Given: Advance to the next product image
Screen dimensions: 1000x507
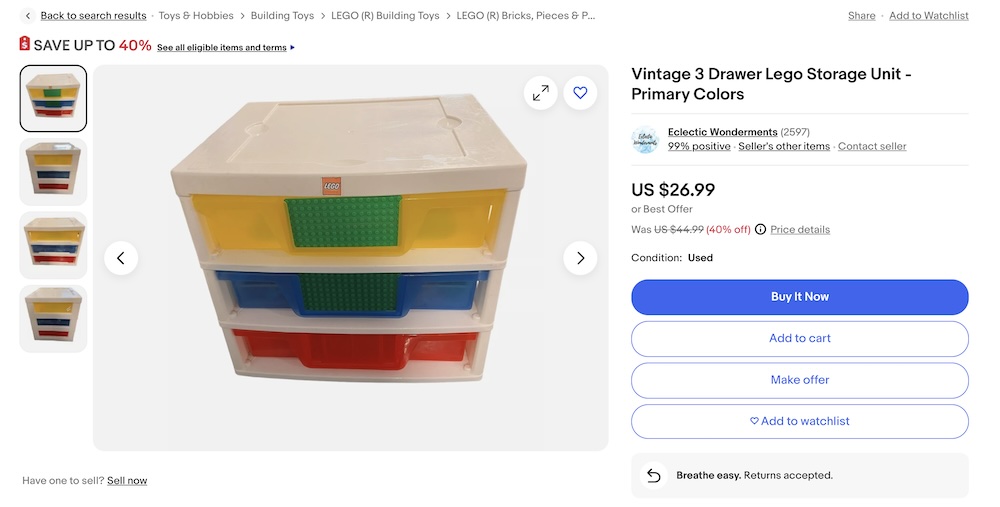Looking at the screenshot, I should pos(580,258).
